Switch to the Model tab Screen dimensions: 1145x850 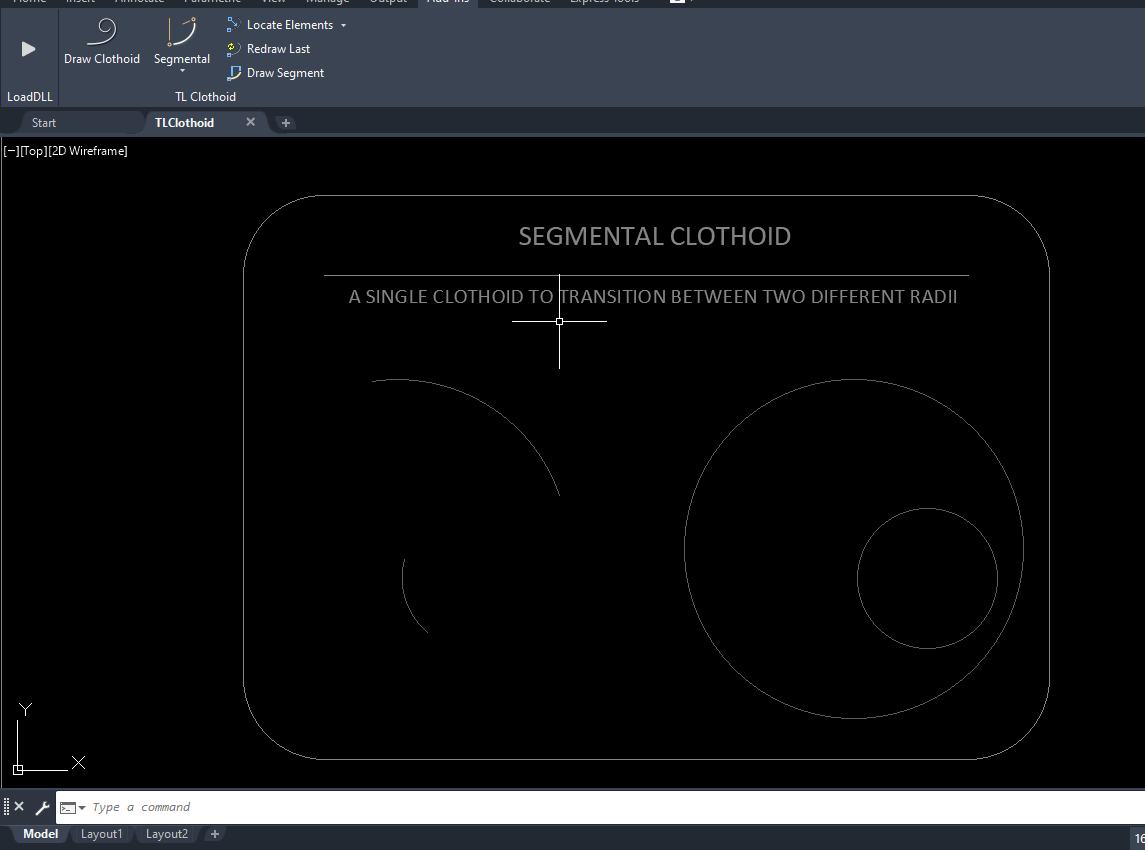40,834
